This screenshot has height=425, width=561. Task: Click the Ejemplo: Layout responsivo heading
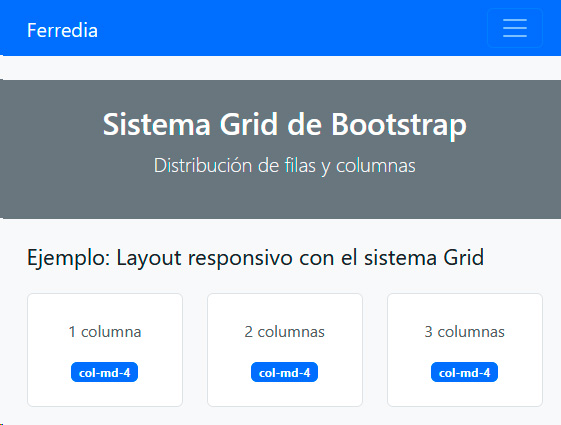click(x=255, y=258)
